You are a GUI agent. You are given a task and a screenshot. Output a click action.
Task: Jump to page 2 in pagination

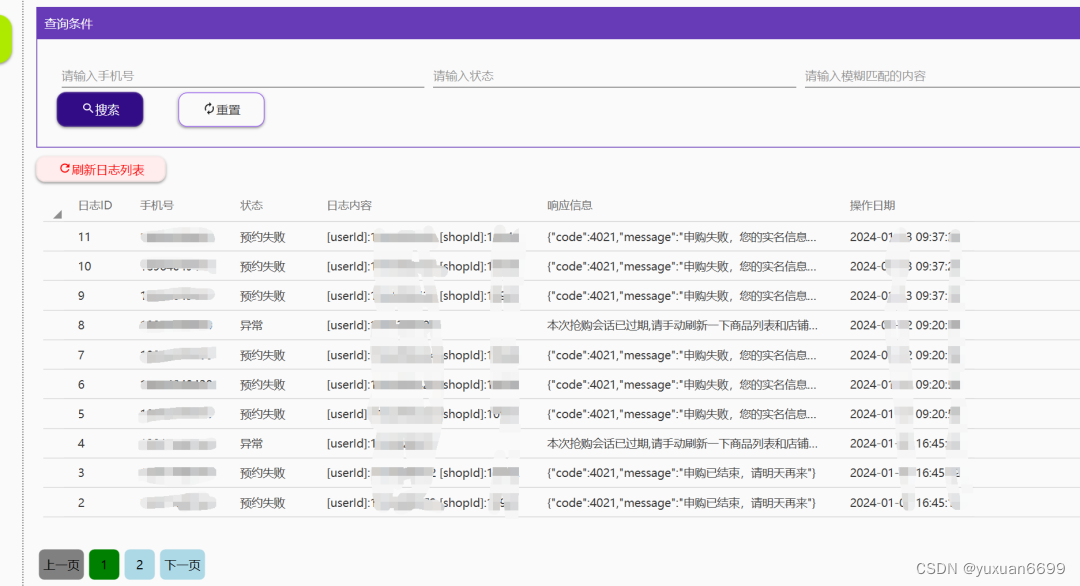(x=139, y=565)
